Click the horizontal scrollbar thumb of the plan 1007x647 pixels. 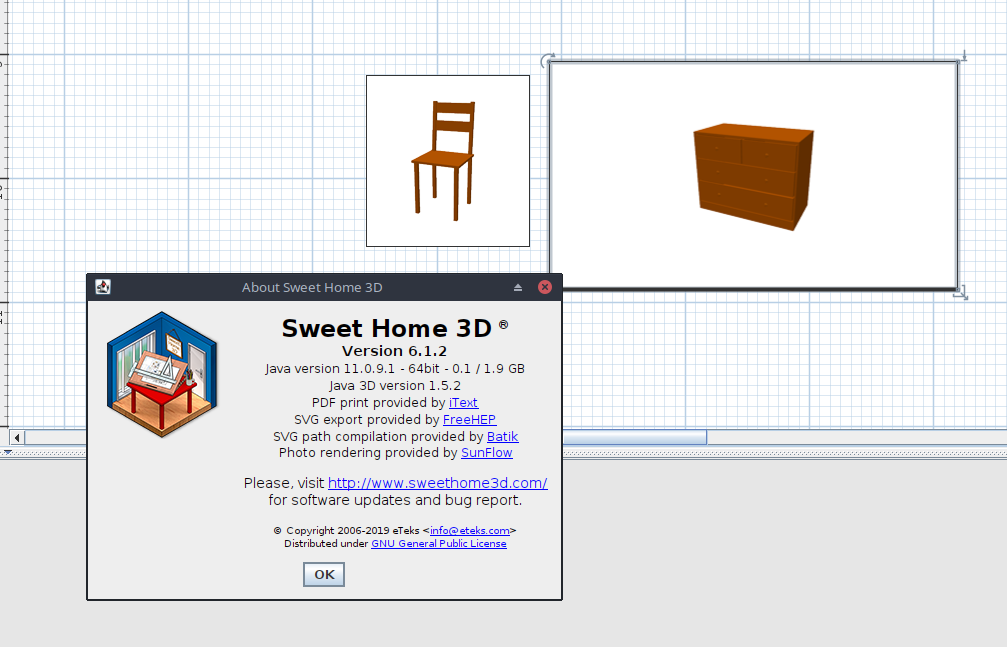click(635, 438)
